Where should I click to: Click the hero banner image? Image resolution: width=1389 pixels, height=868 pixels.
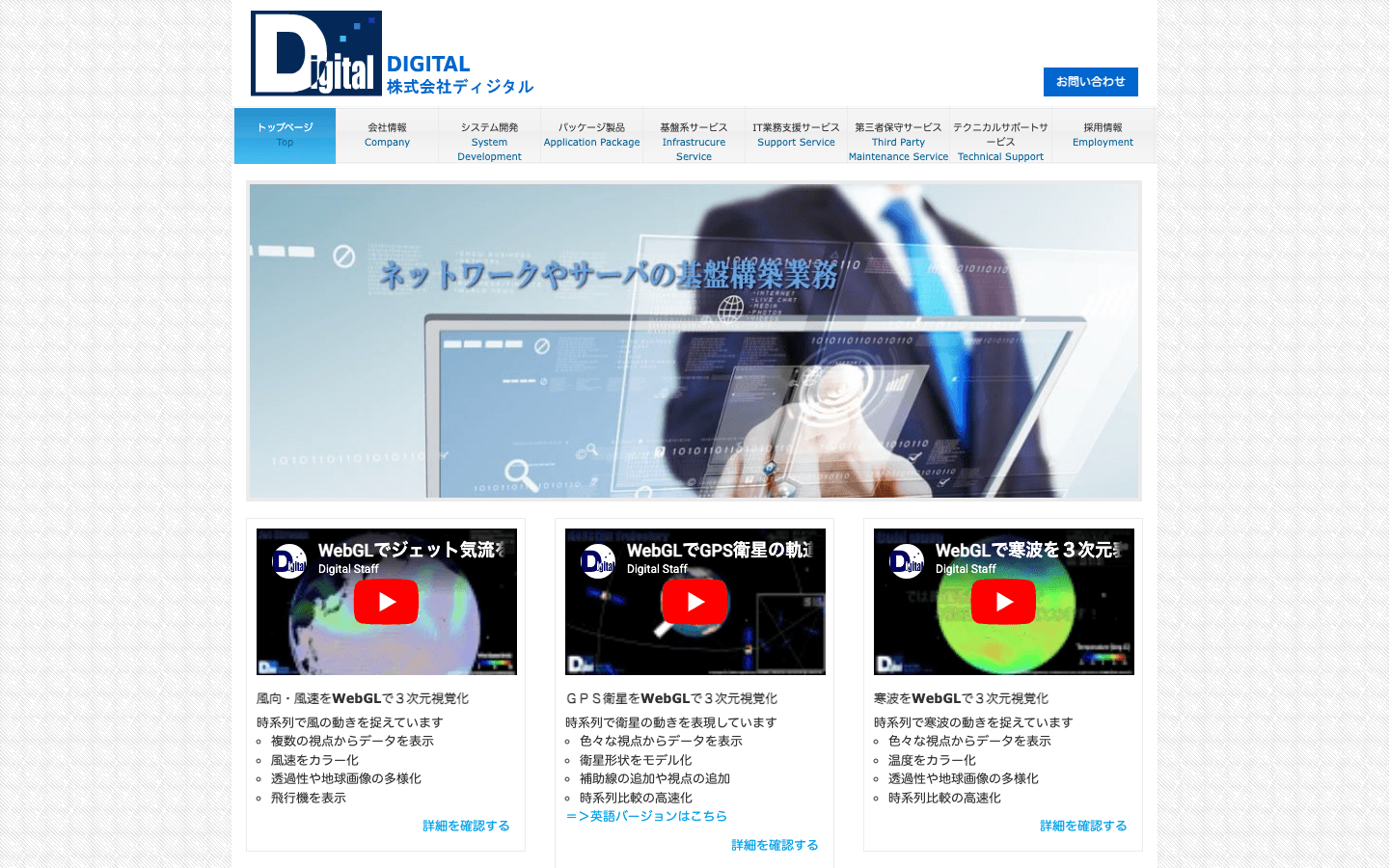coord(694,340)
